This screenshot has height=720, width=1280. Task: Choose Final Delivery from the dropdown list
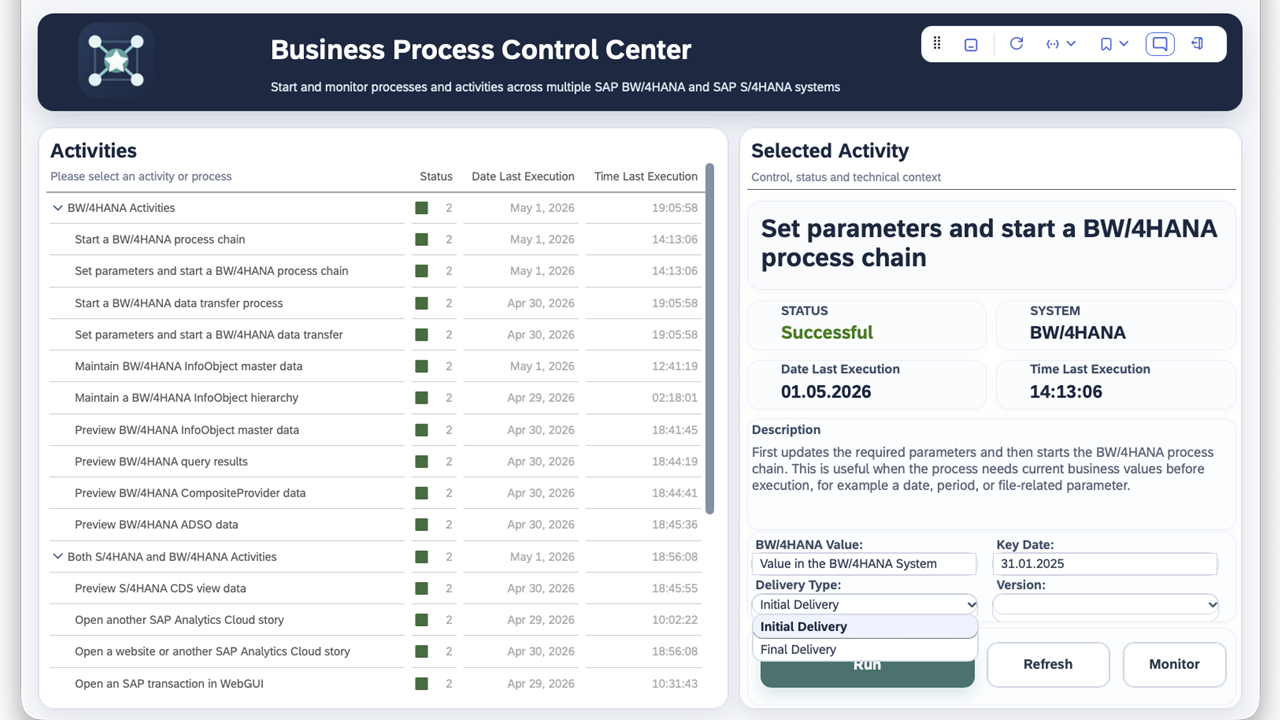point(865,650)
